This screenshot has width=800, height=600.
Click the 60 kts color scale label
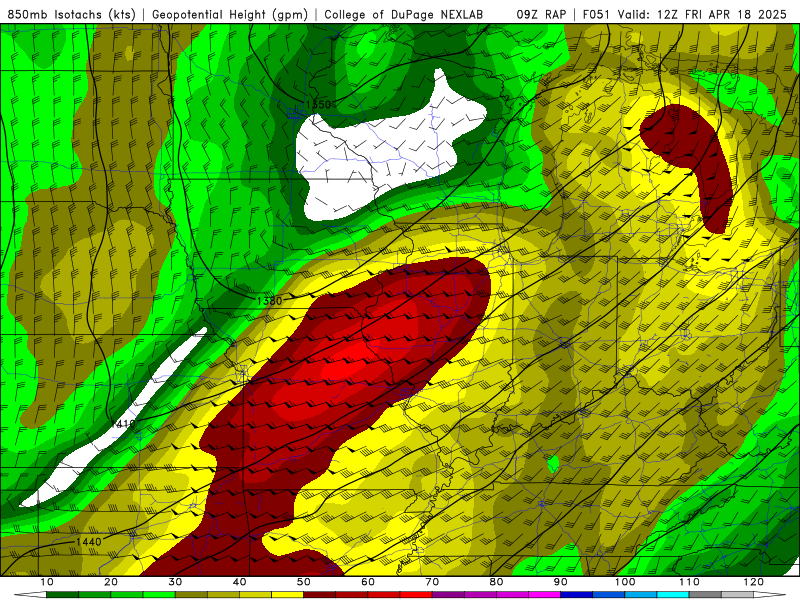[x=368, y=582]
